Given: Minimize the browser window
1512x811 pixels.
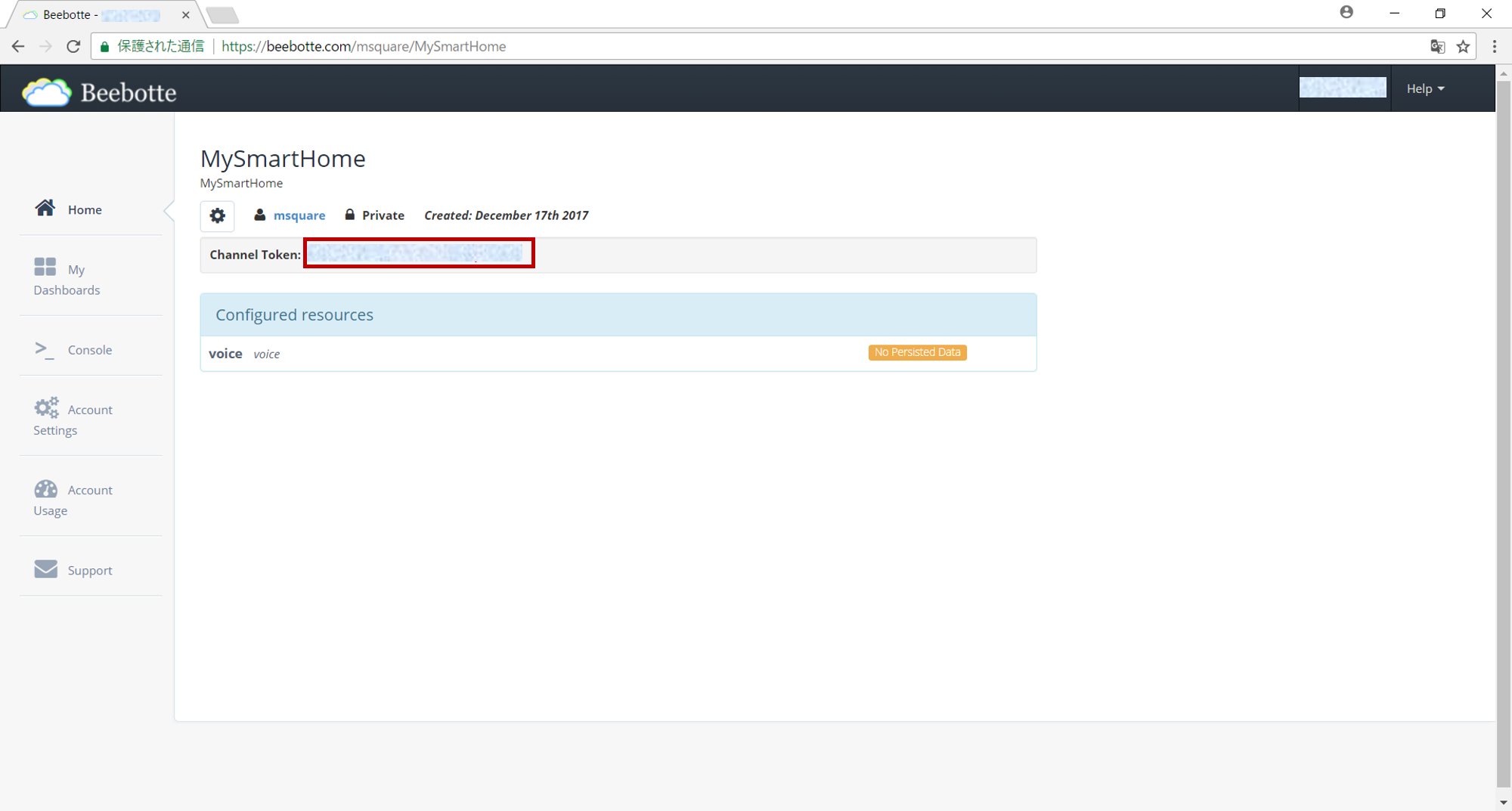Looking at the screenshot, I should tap(1394, 14).
